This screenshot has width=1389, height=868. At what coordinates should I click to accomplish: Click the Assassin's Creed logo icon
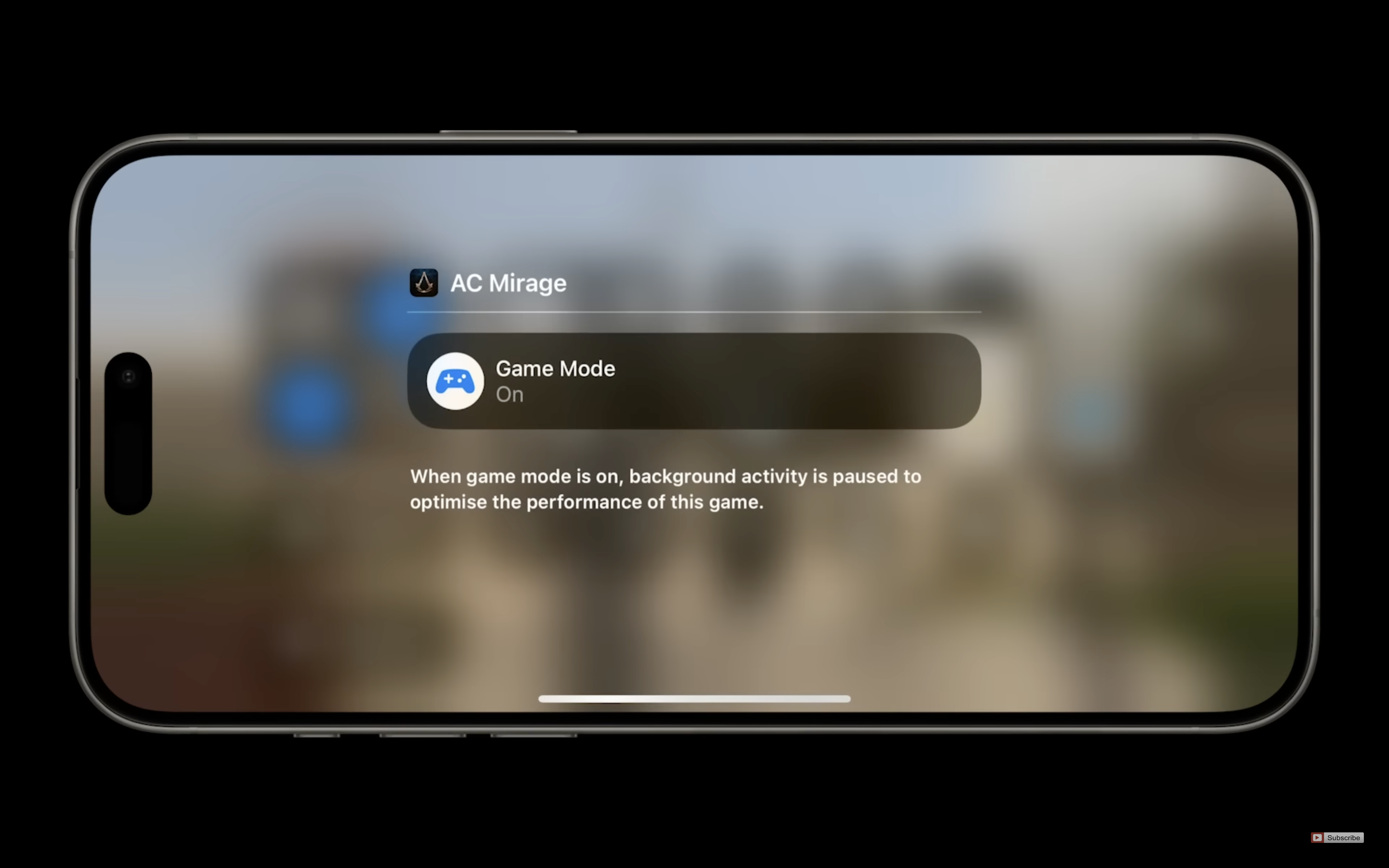click(423, 282)
